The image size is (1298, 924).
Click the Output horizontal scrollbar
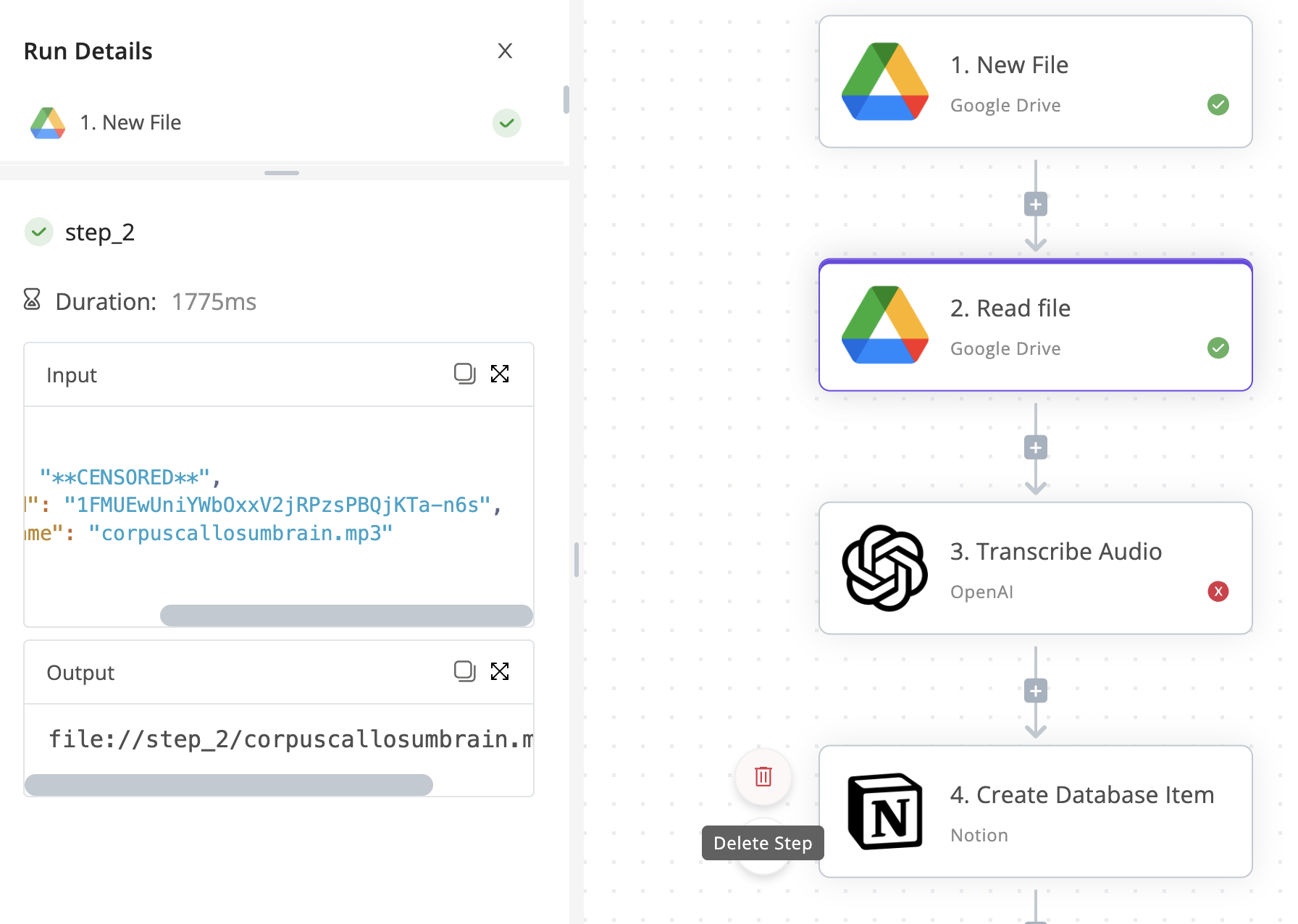tap(229, 785)
